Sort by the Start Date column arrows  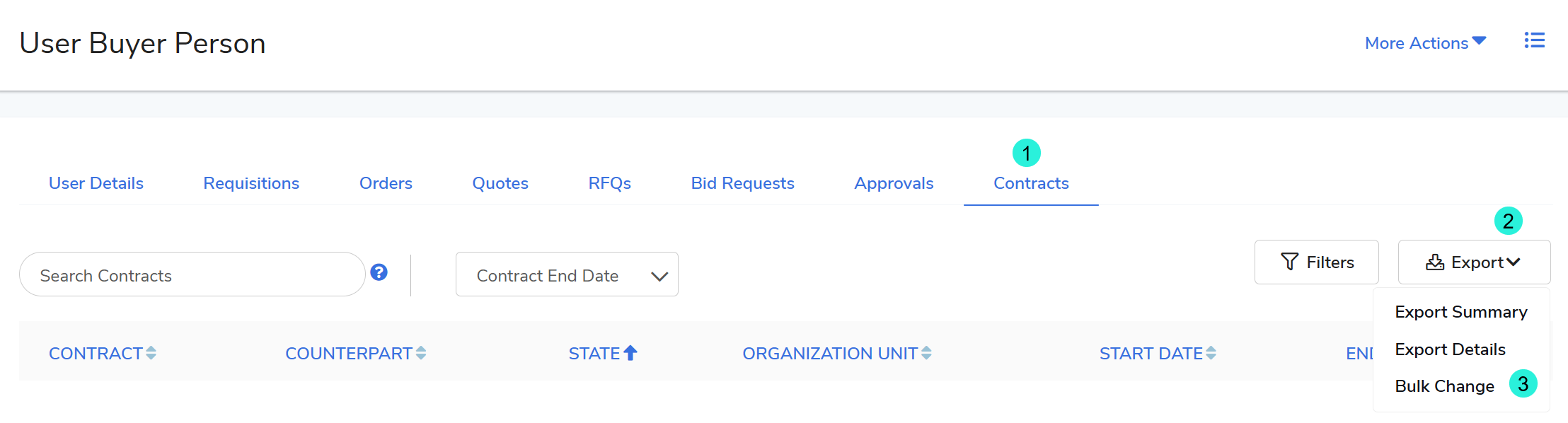coord(1211,353)
